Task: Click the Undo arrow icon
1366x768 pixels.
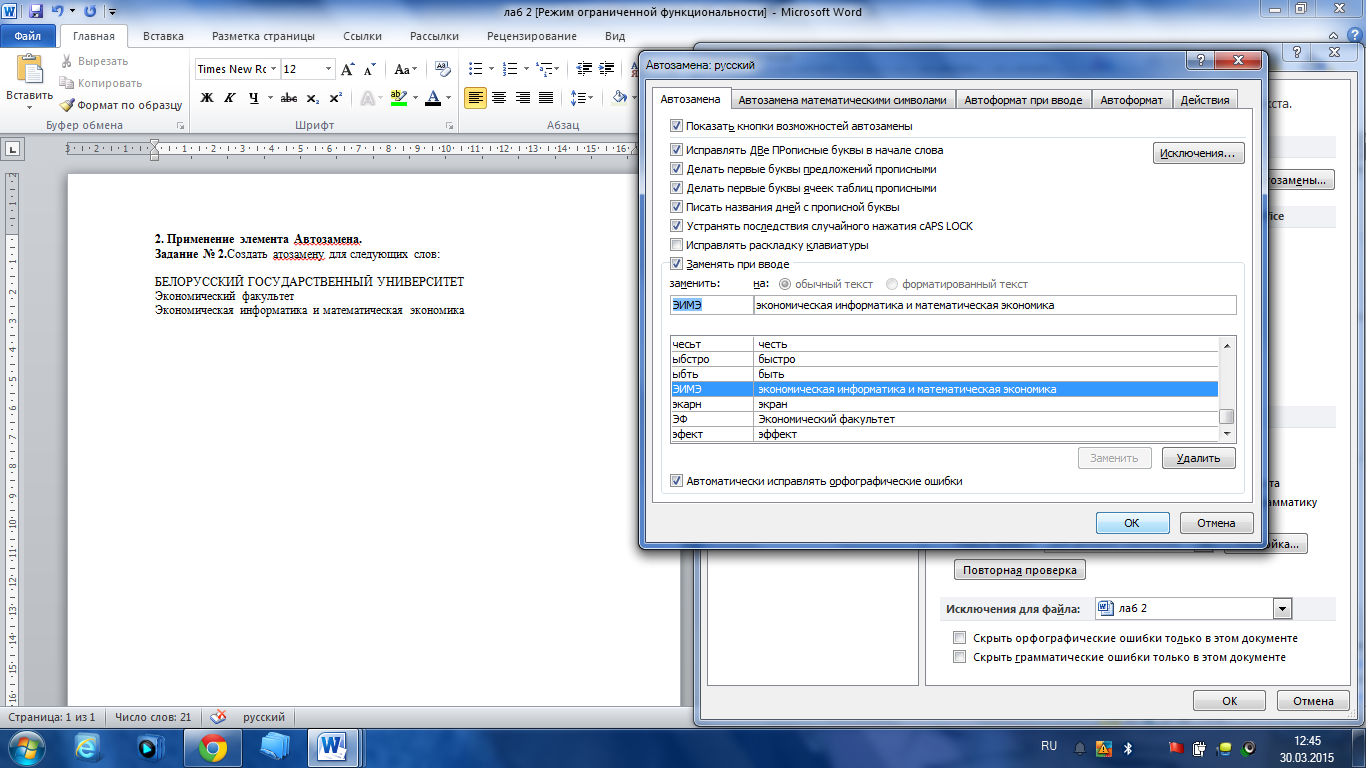Action: coord(58,12)
